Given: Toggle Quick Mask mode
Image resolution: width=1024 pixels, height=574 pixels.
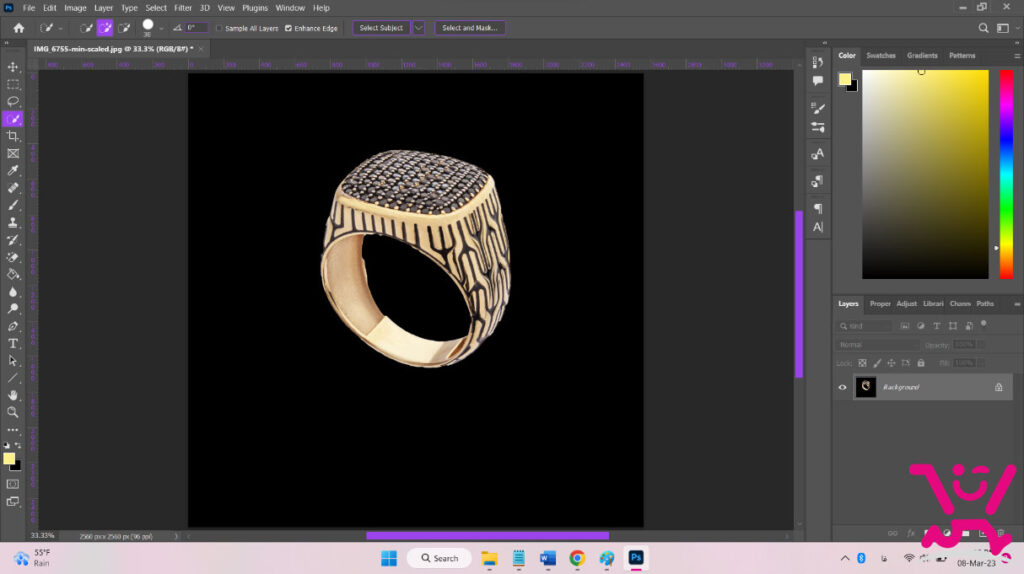Looking at the screenshot, I should coord(13,484).
